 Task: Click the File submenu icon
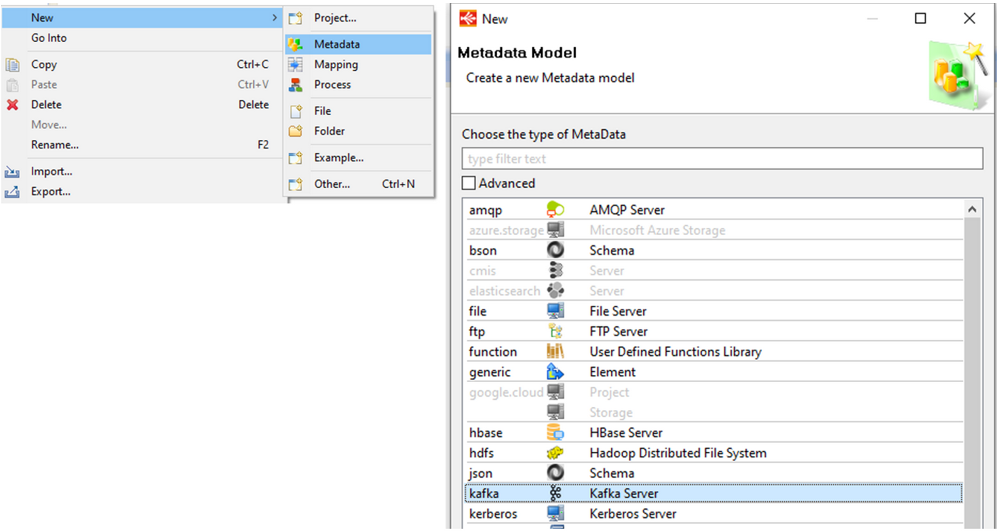pyautogui.click(x=295, y=111)
